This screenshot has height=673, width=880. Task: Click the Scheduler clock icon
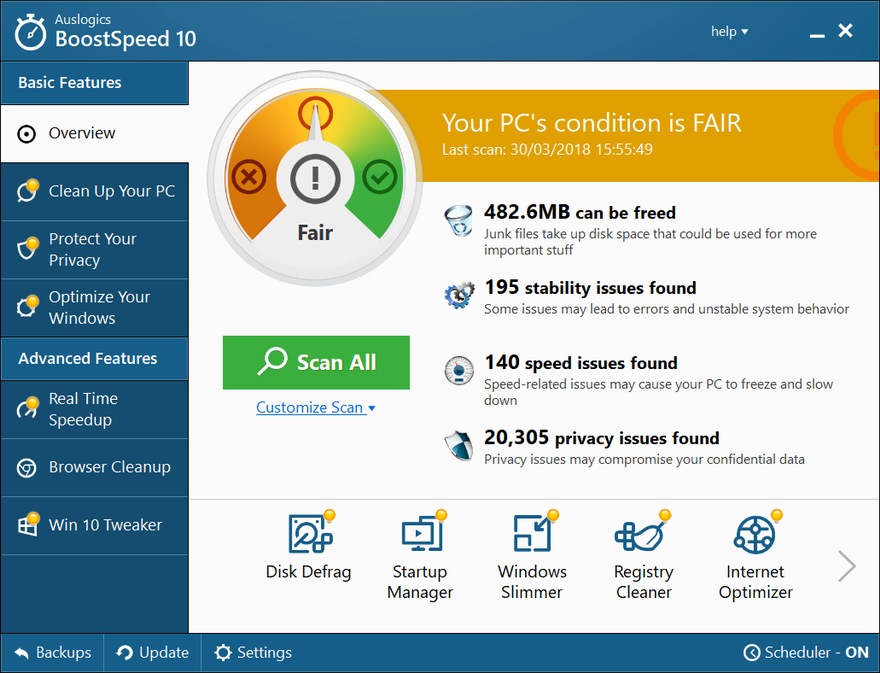(751, 653)
